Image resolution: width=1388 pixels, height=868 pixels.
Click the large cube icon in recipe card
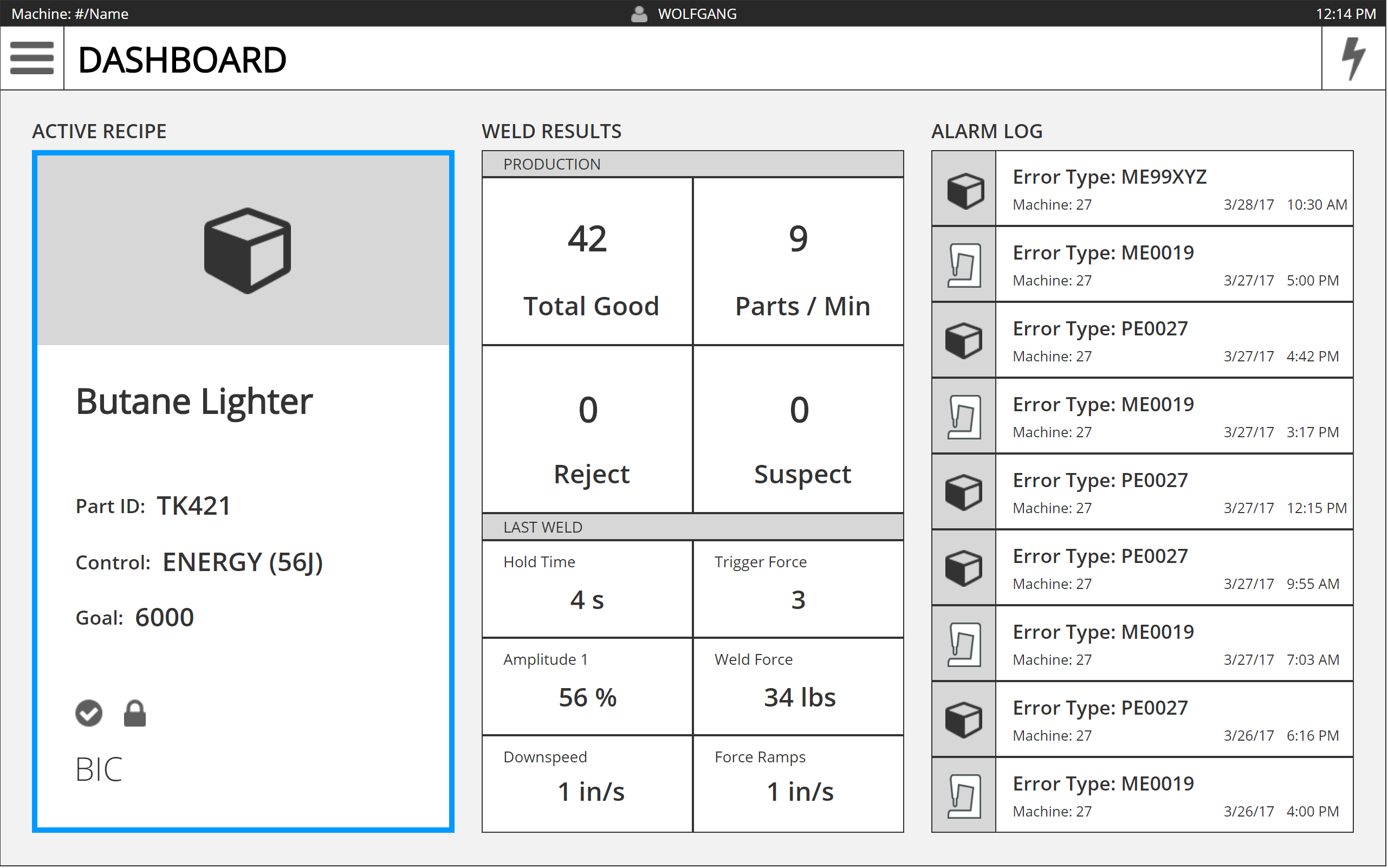point(248,251)
